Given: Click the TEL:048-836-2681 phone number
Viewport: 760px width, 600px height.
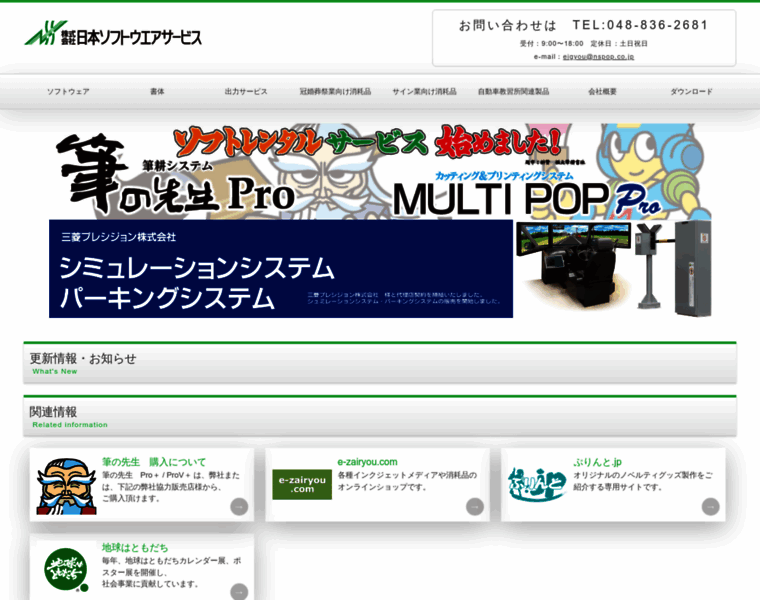Looking at the screenshot, I should pos(640,25).
